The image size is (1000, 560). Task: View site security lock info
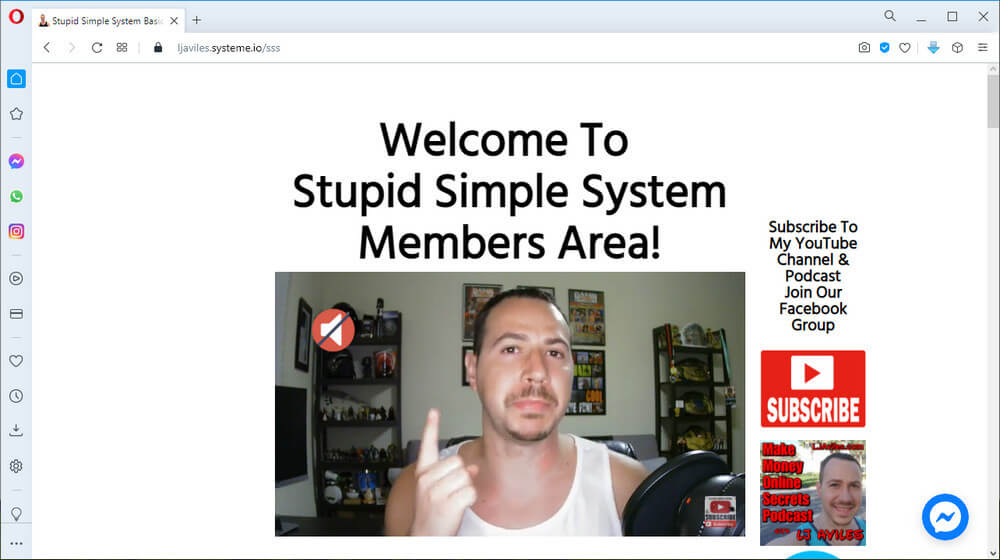pos(158,48)
